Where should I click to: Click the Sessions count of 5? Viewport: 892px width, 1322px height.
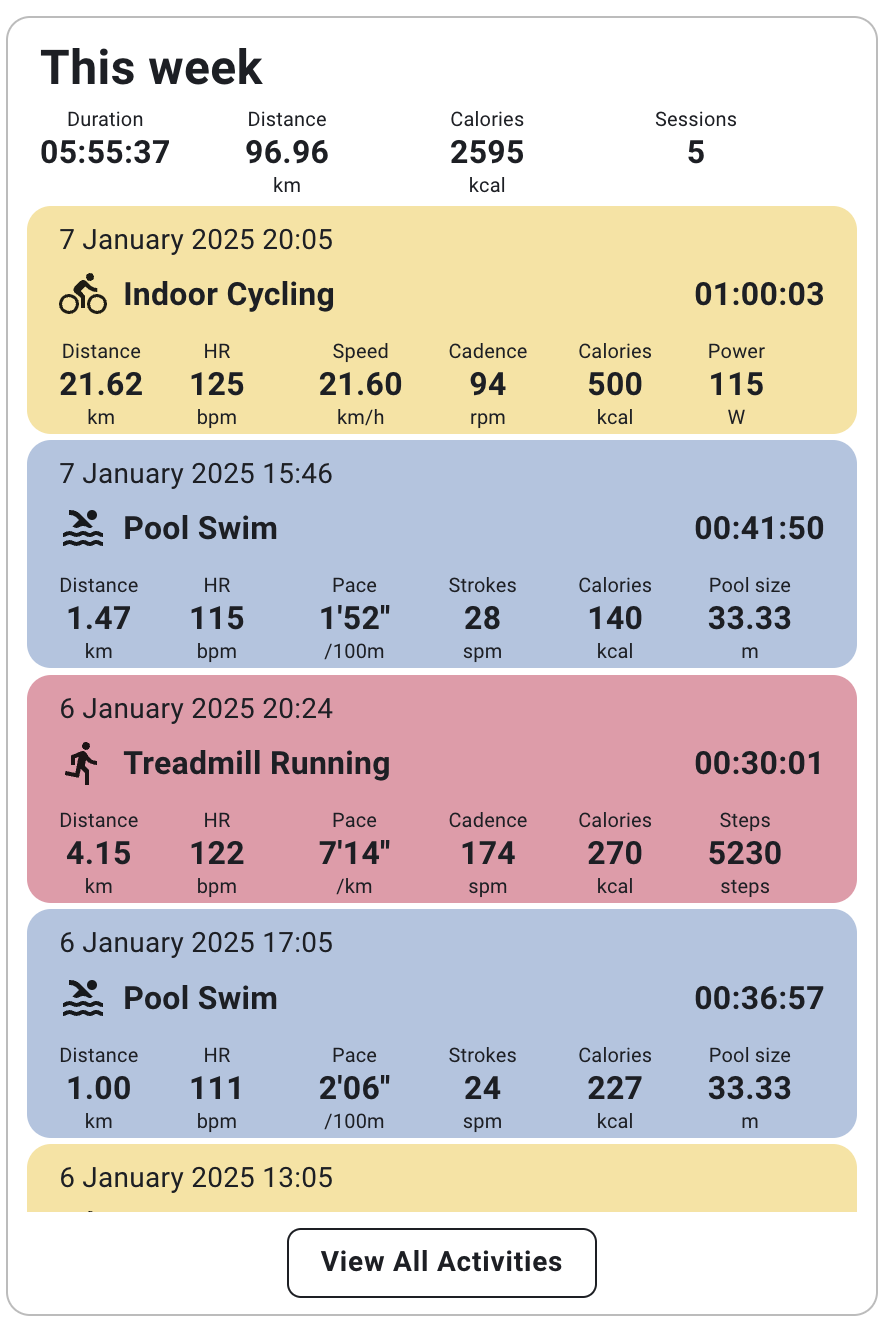click(696, 152)
